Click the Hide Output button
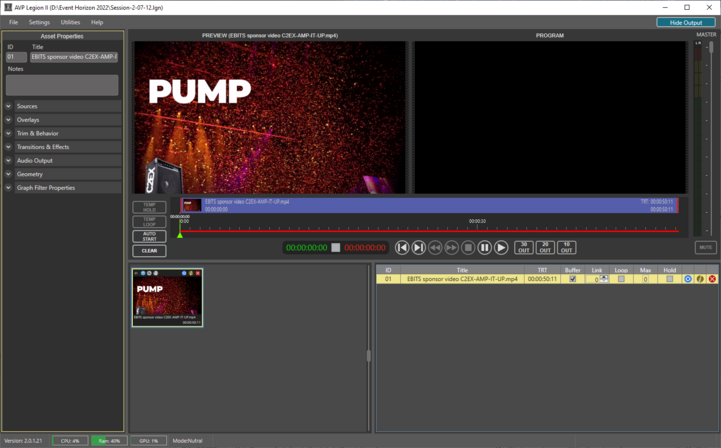 [685, 22]
